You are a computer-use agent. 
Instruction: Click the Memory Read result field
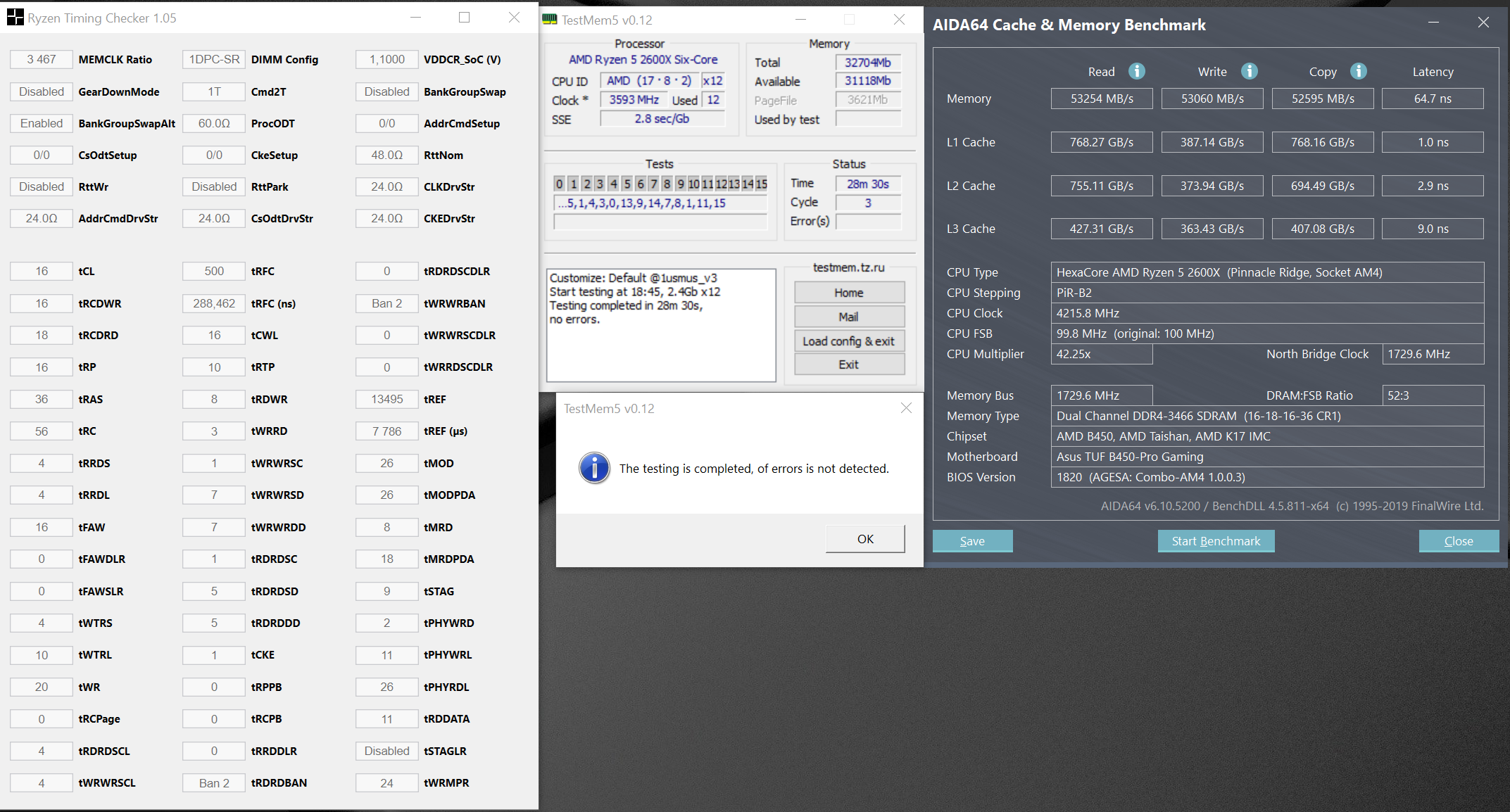pos(1101,99)
